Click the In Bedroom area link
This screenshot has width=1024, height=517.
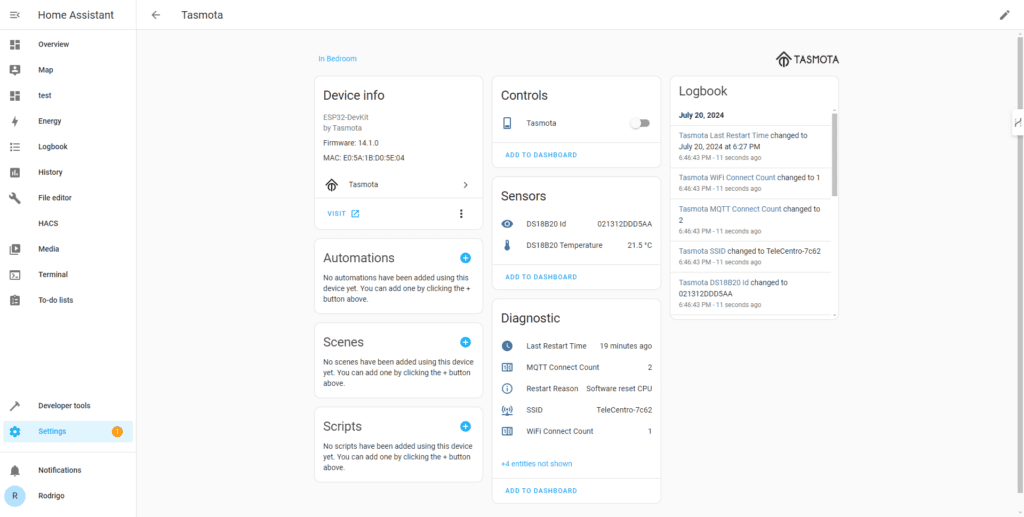pos(337,59)
